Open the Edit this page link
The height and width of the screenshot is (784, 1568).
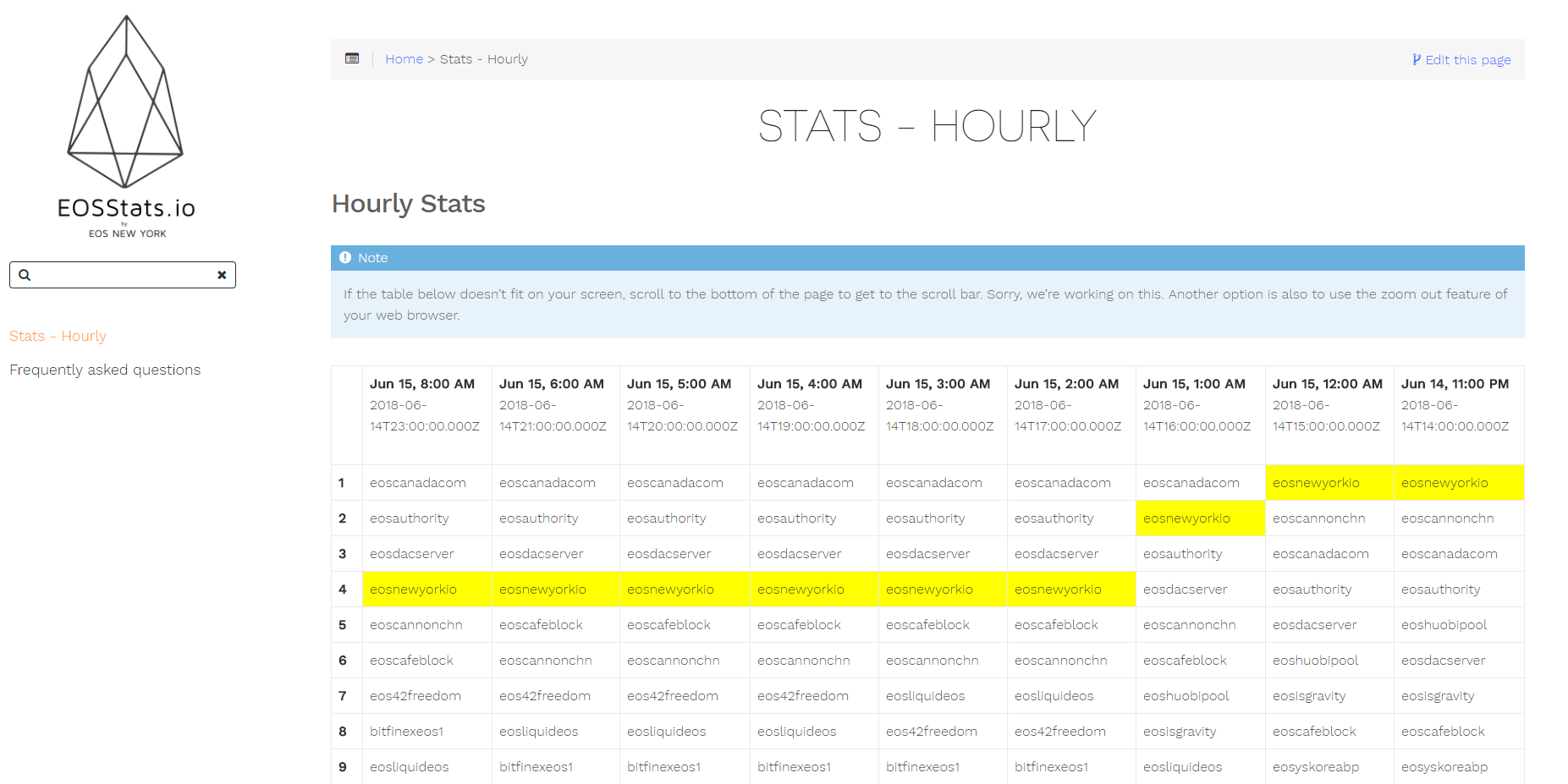tap(1461, 60)
